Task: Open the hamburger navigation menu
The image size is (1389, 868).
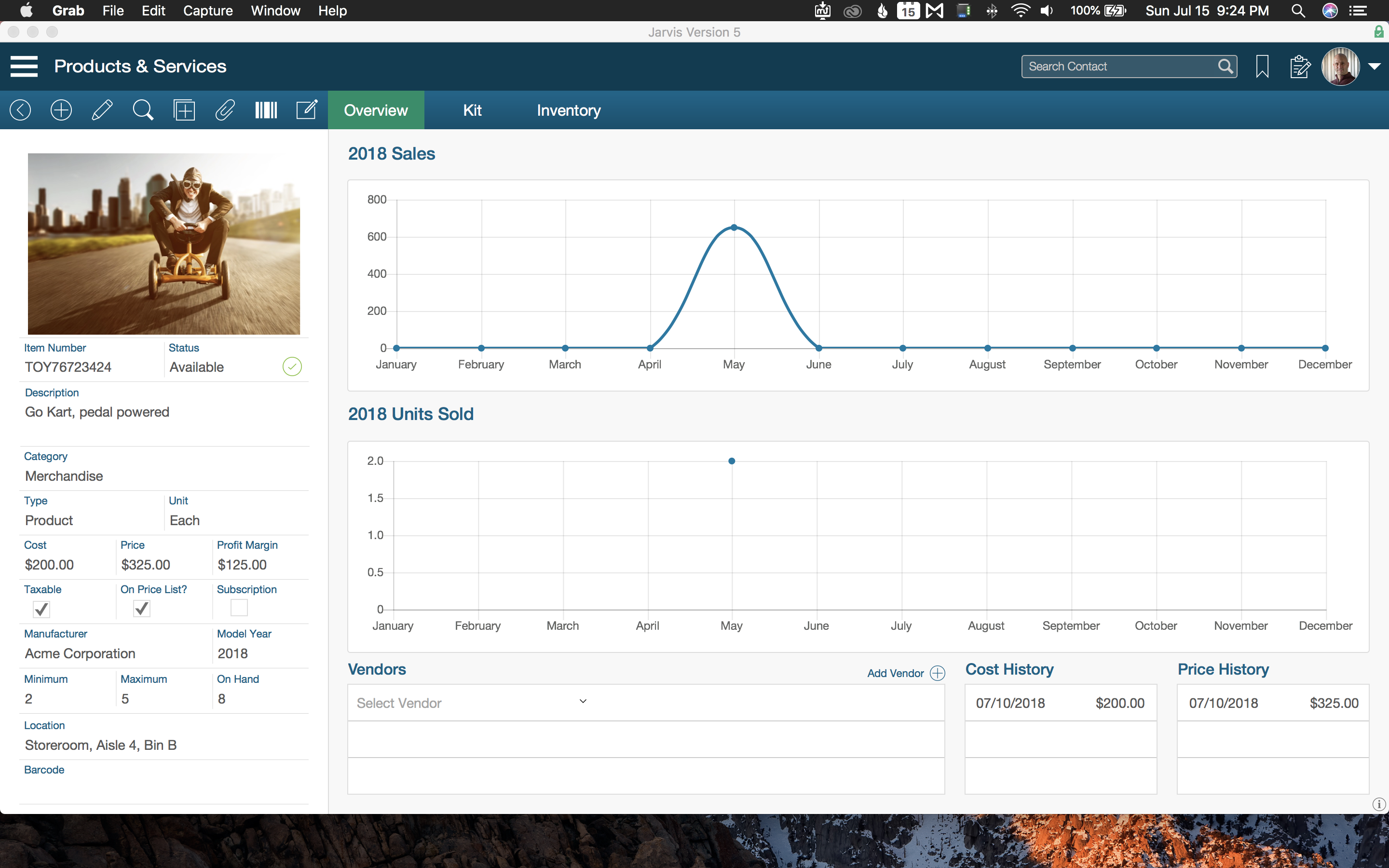Action: tap(24, 66)
